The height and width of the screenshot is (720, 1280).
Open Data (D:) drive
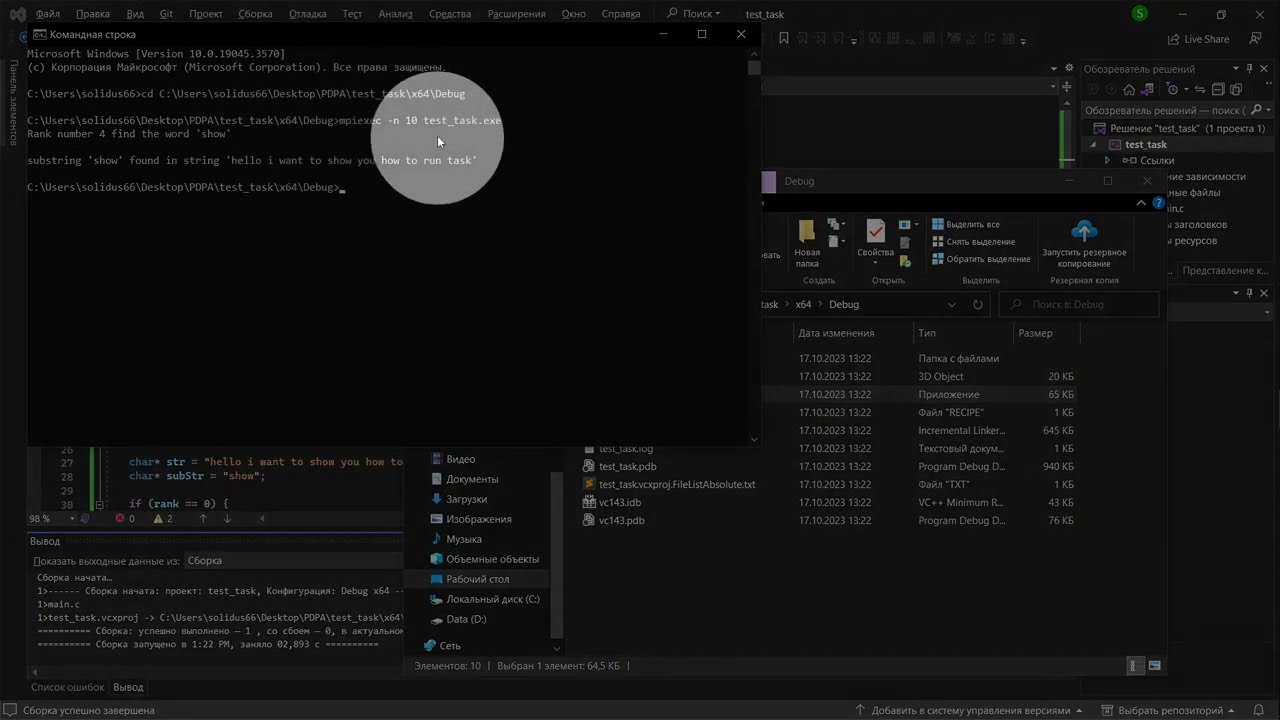pos(466,619)
